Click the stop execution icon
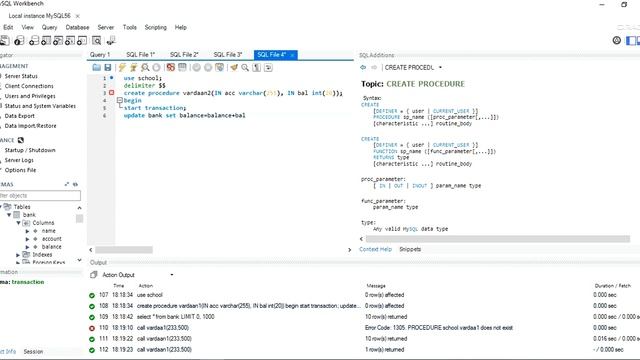This screenshot has width=640, height=360. 156,67
